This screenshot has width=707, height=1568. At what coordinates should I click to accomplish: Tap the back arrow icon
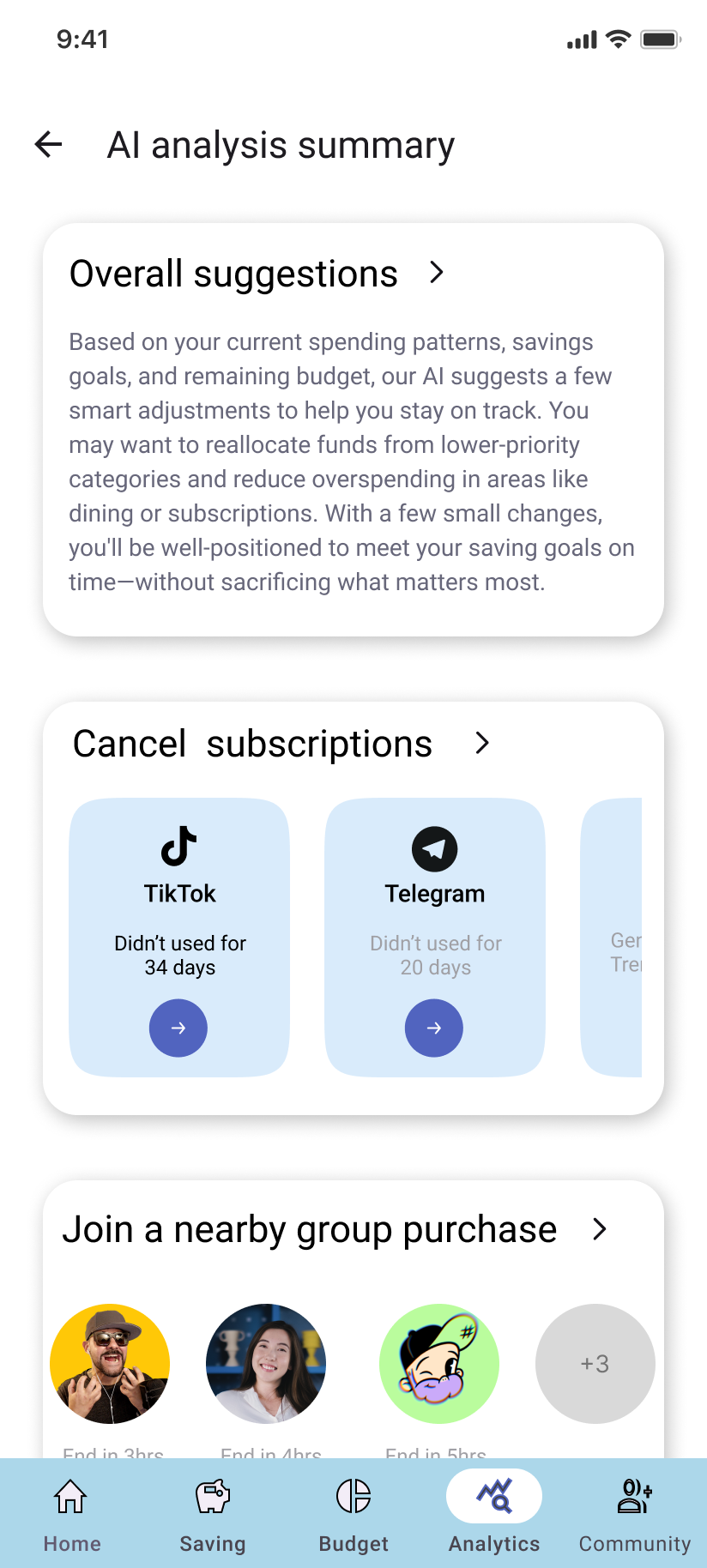pyautogui.click(x=49, y=145)
